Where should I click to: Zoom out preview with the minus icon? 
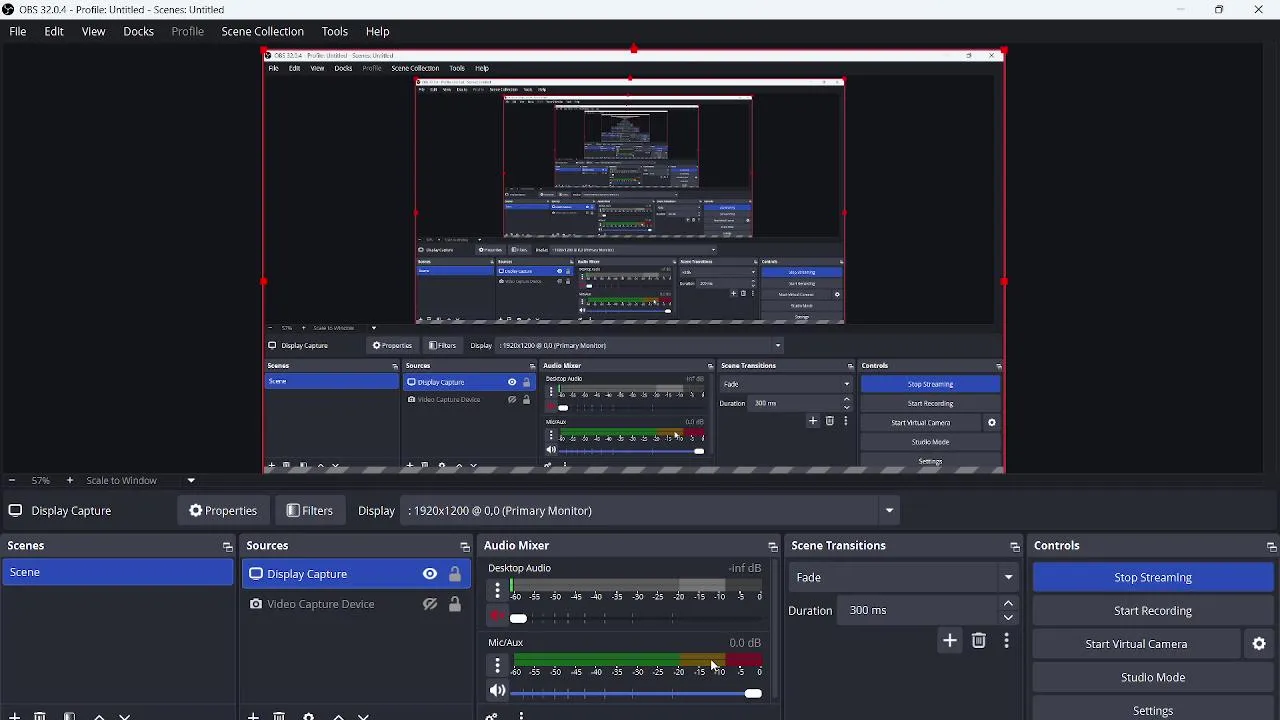click(x=12, y=481)
